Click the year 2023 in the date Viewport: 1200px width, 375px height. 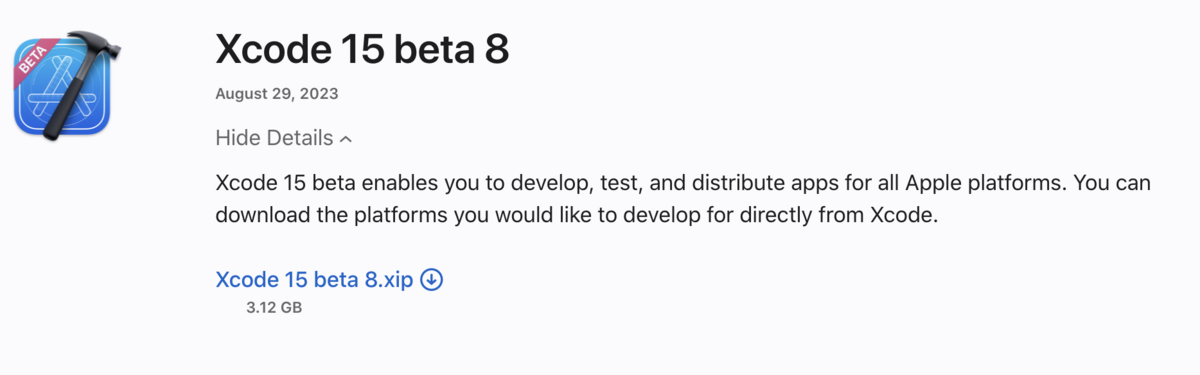[319, 94]
